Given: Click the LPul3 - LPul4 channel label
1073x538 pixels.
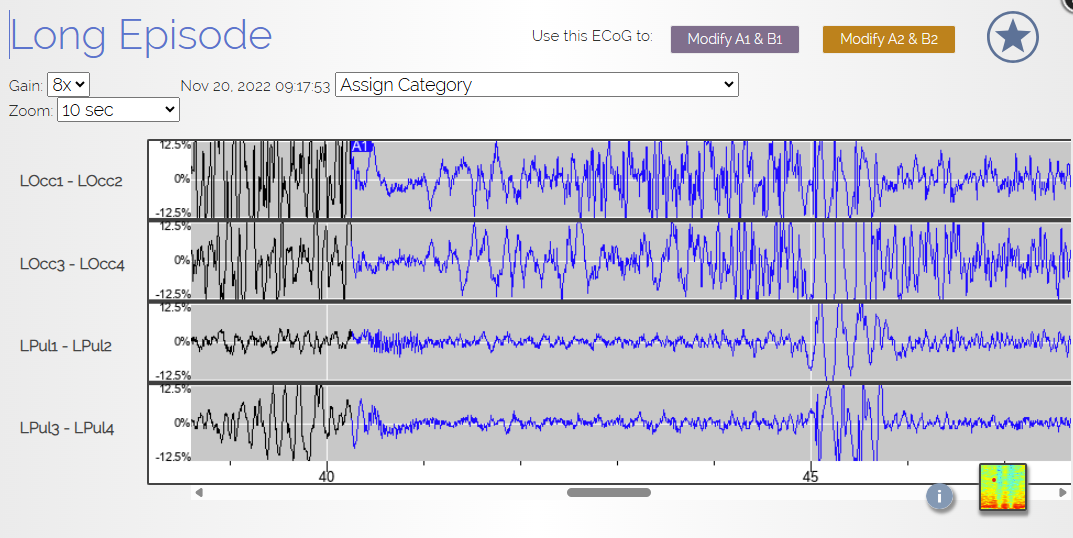Looking at the screenshot, I should pos(67,428).
